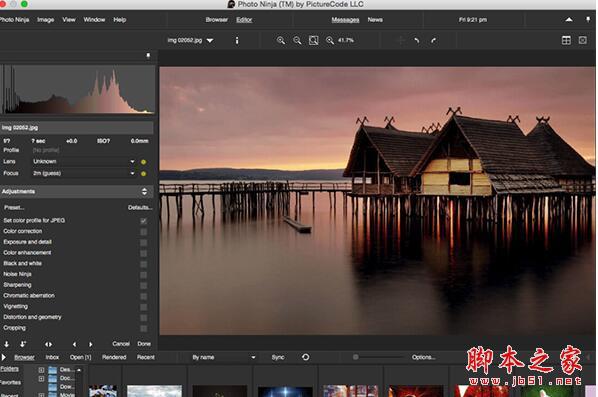Rotate image clockwise with the right arrow icon
Viewport: 598px width, 397px height.
click(x=434, y=40)
